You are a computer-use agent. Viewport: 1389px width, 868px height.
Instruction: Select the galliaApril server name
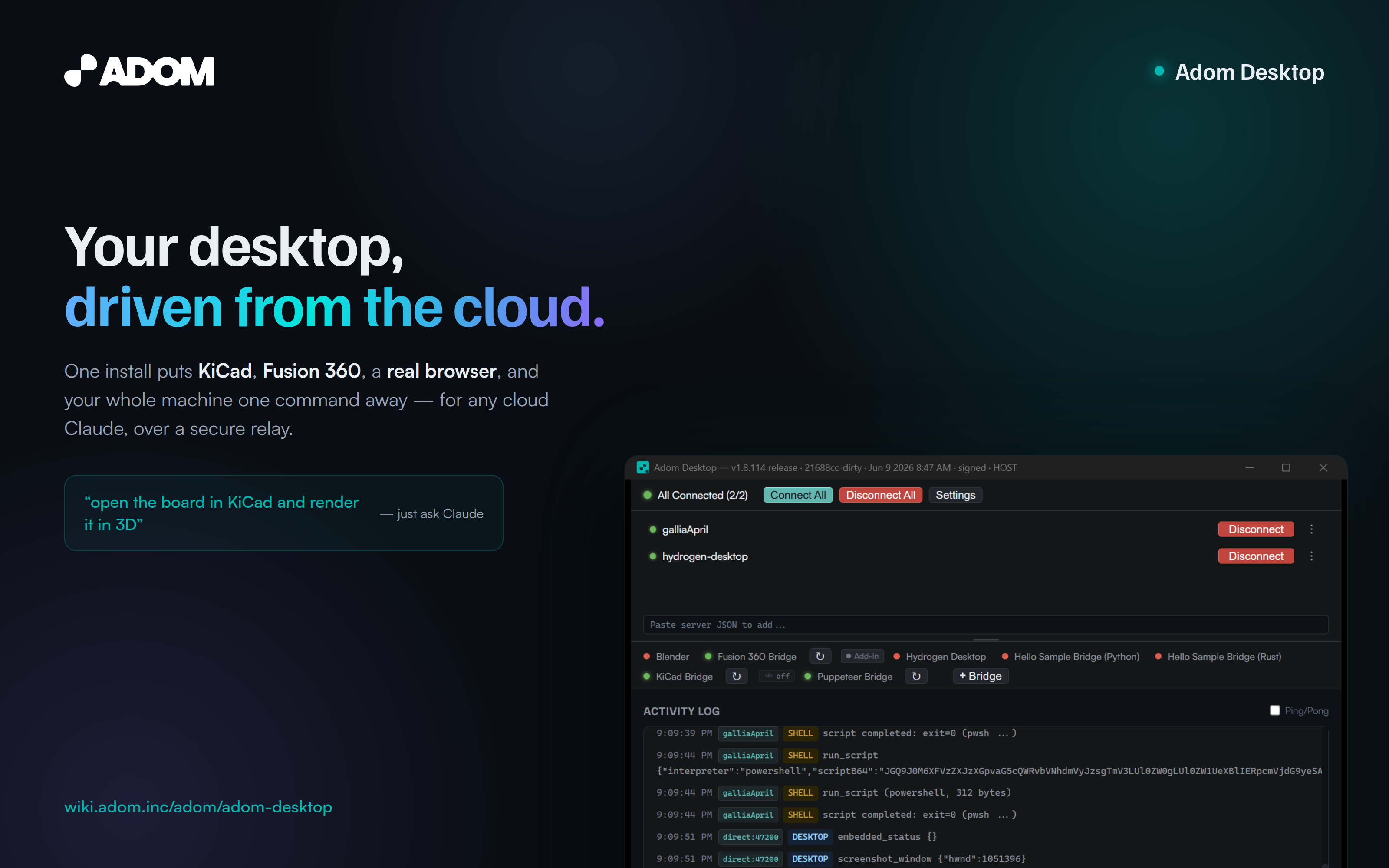coord(685,529)
